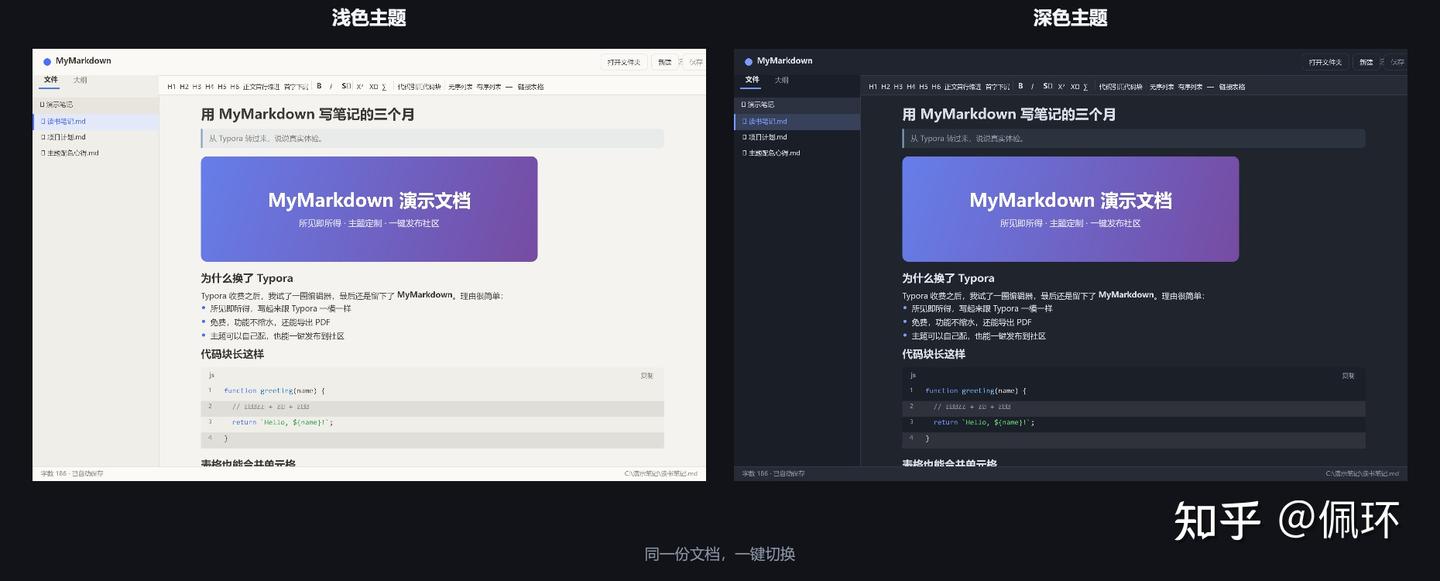The width and height of the screenshot is (1440, 581).
Task: Switch to 文件 tab in dark theme sidebar
Action: 752,80
